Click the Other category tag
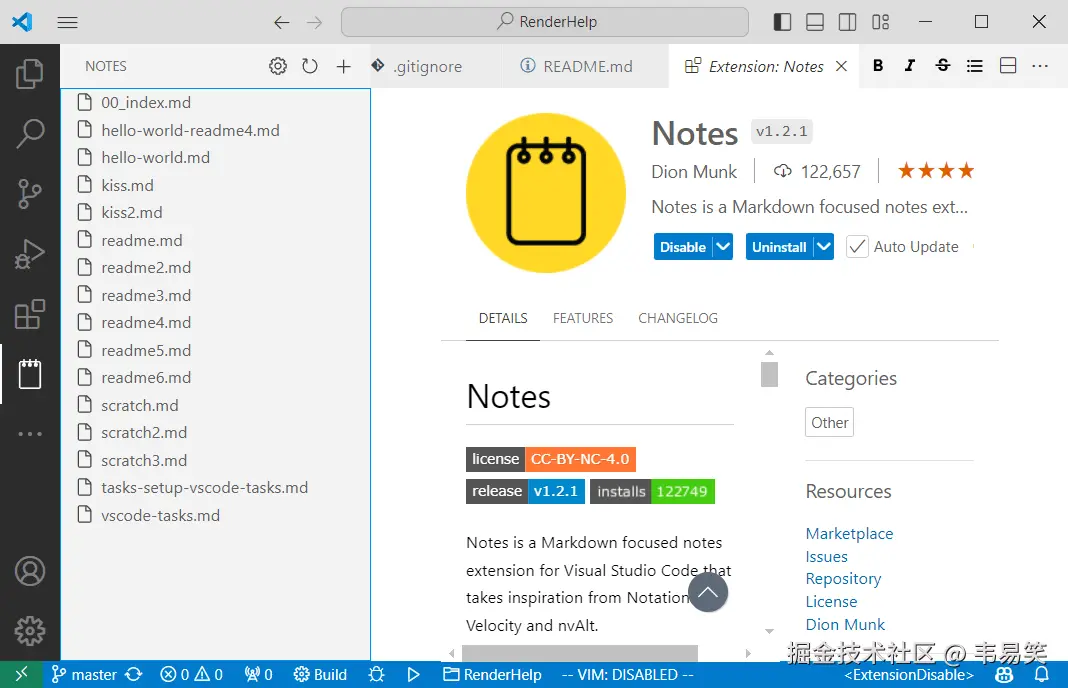Screen dimensions: 1068x688 point(829,422)
